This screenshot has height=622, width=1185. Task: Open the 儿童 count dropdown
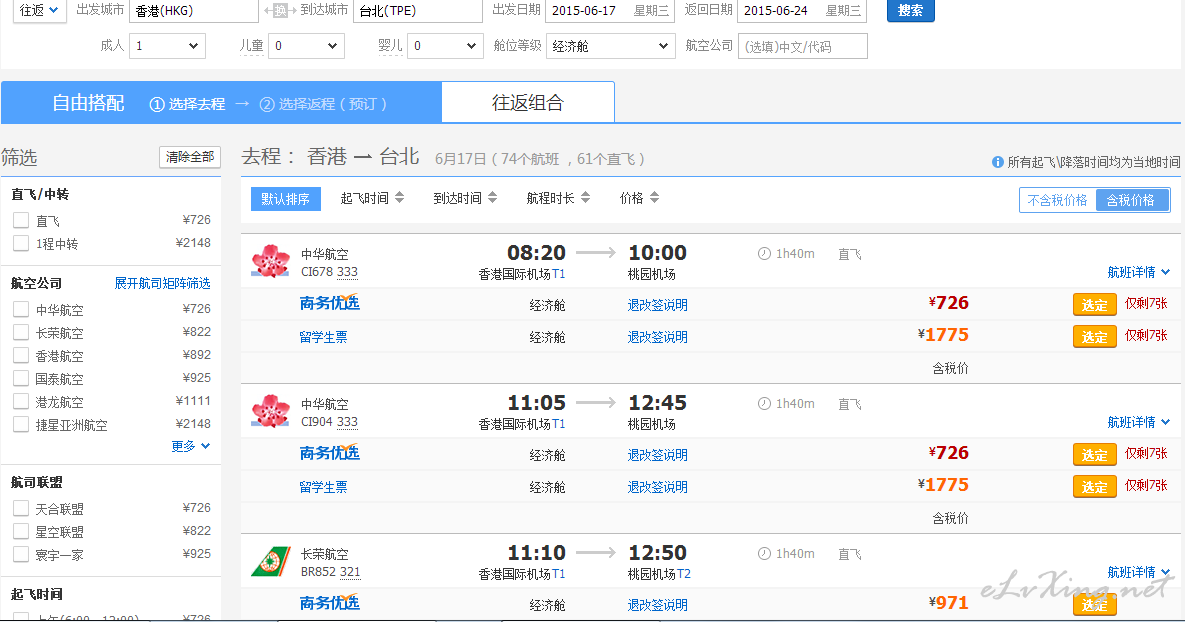306,46
